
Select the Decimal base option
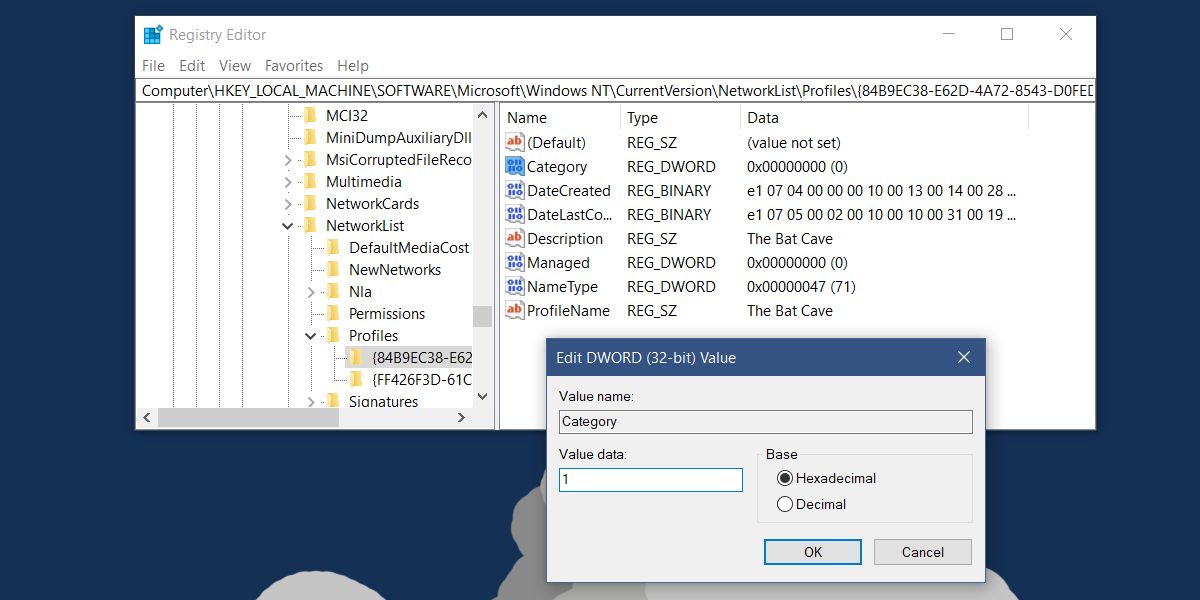pos(785,505)
